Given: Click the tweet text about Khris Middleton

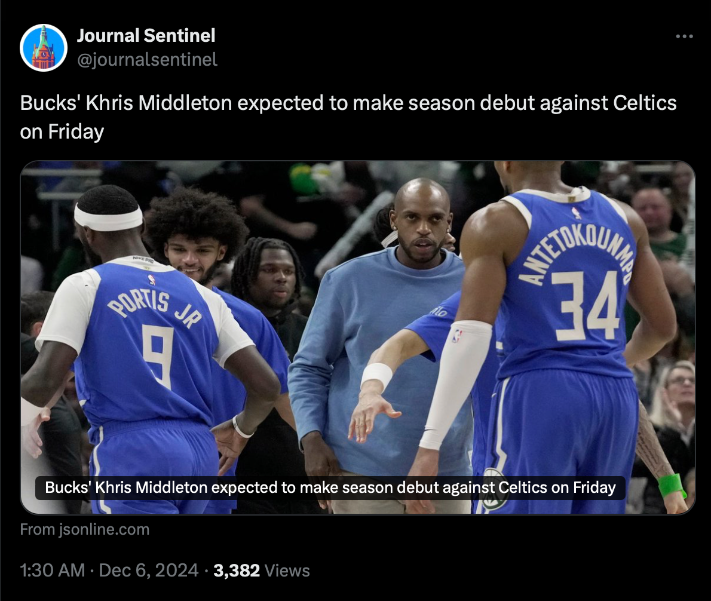Looking at the screenshot, I should [348, 117].
